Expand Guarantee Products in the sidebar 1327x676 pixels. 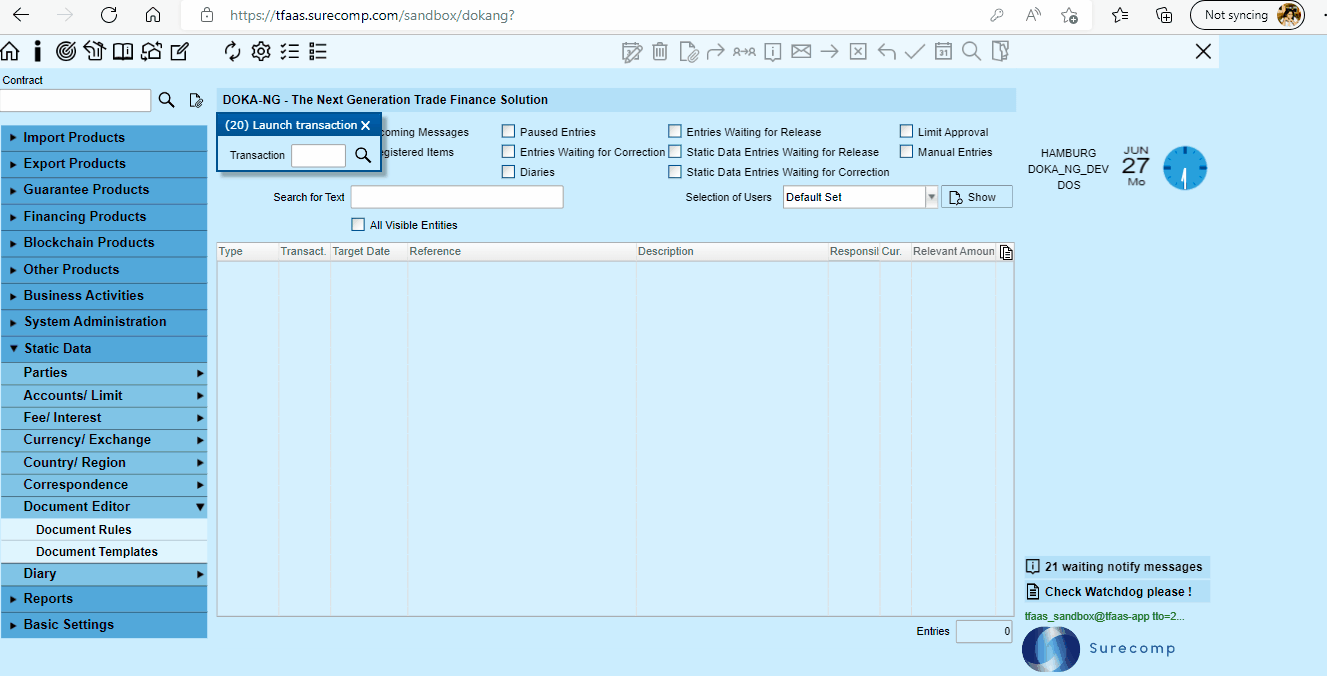point(104,190)
